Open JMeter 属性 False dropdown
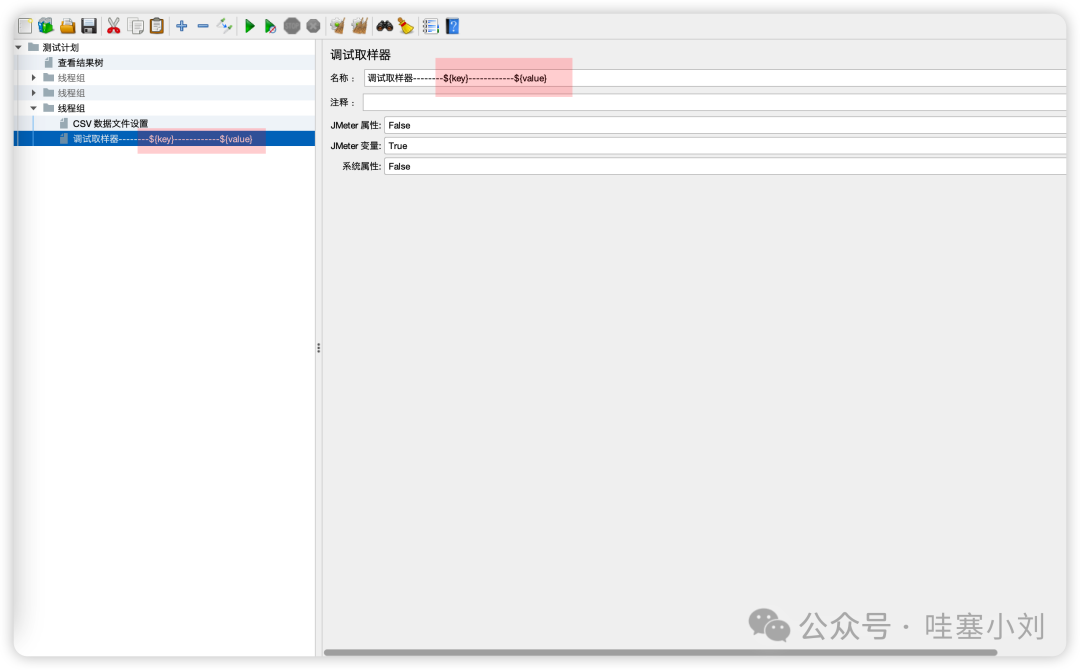Screen dimensions: 1080x670 pyautogui.click(x=725, y=125)
